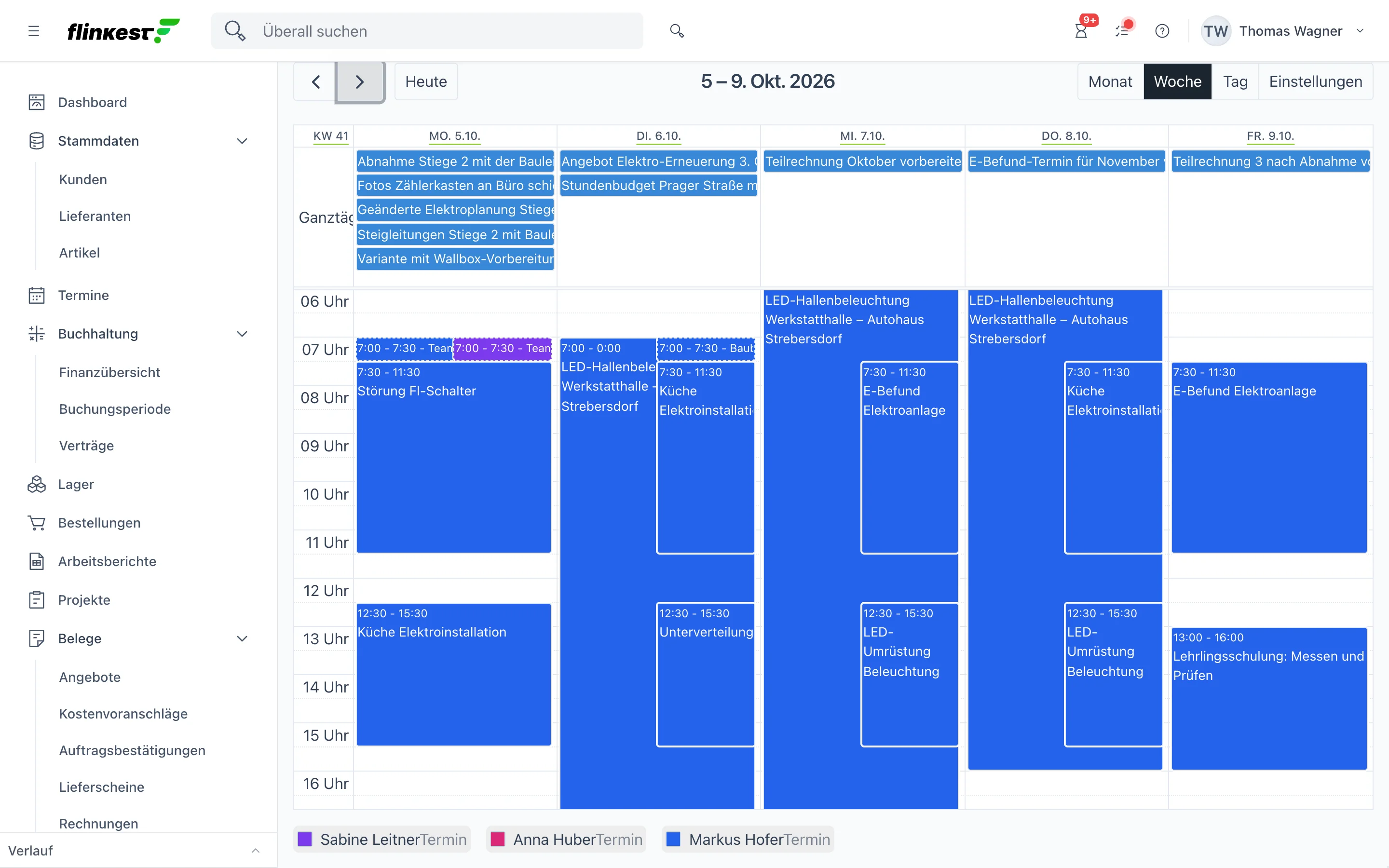This screenshot has width=1389, height=868.
Task: Toggle Sabine Leitner purple legend filter
Action: click(381, 839)
